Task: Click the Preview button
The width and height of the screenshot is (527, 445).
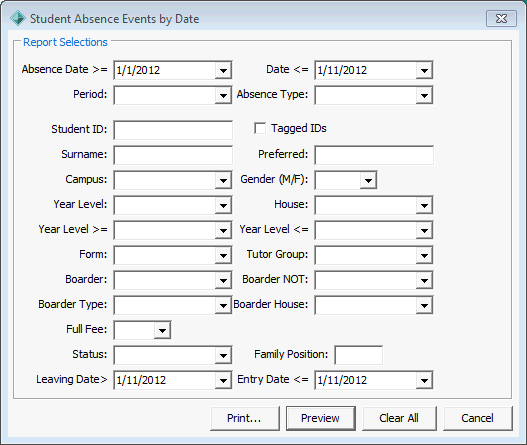Action: point(321,418)
